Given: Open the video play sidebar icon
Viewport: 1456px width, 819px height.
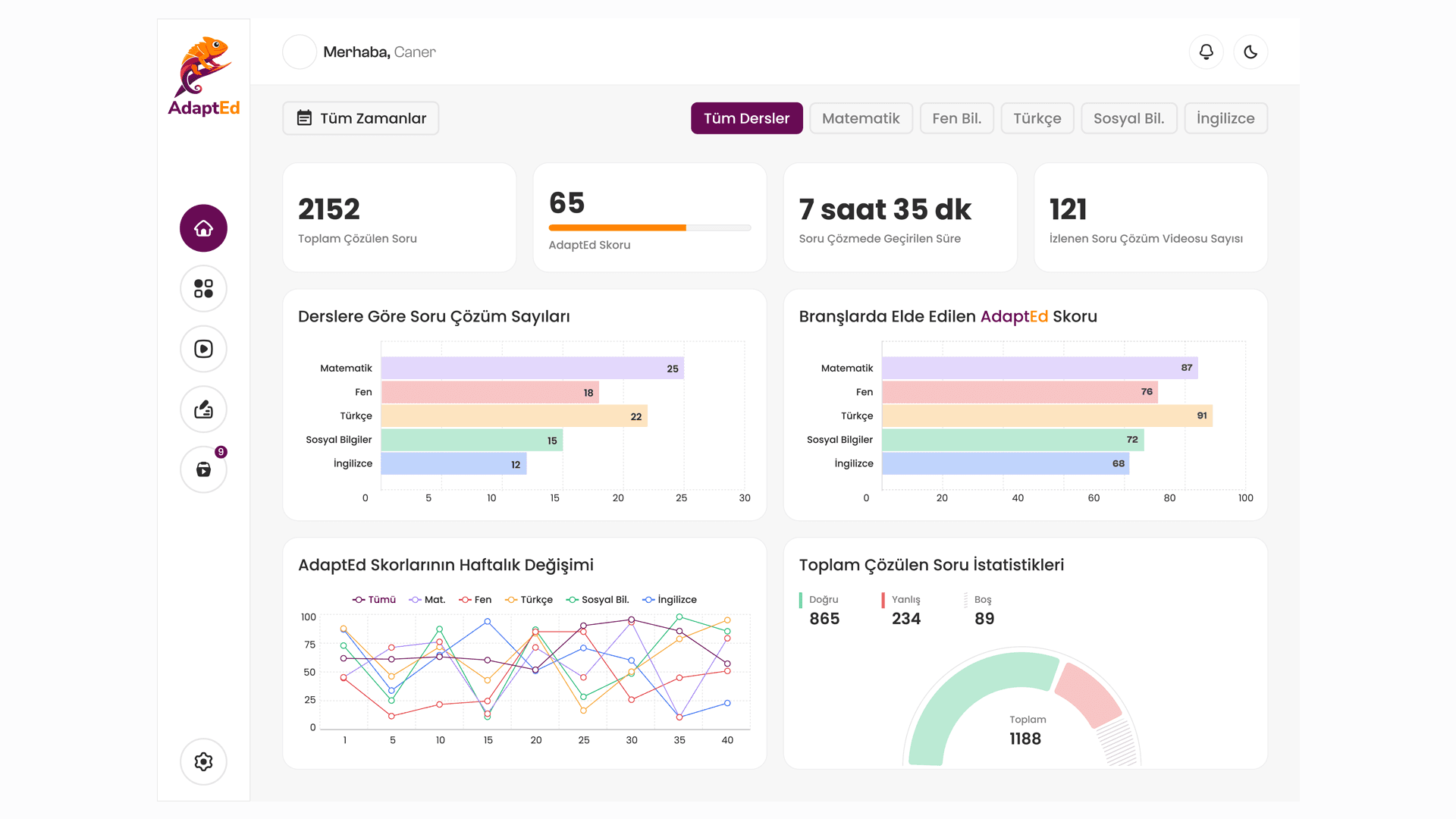Looking at the screenshot, I should [x=203, y=349].
